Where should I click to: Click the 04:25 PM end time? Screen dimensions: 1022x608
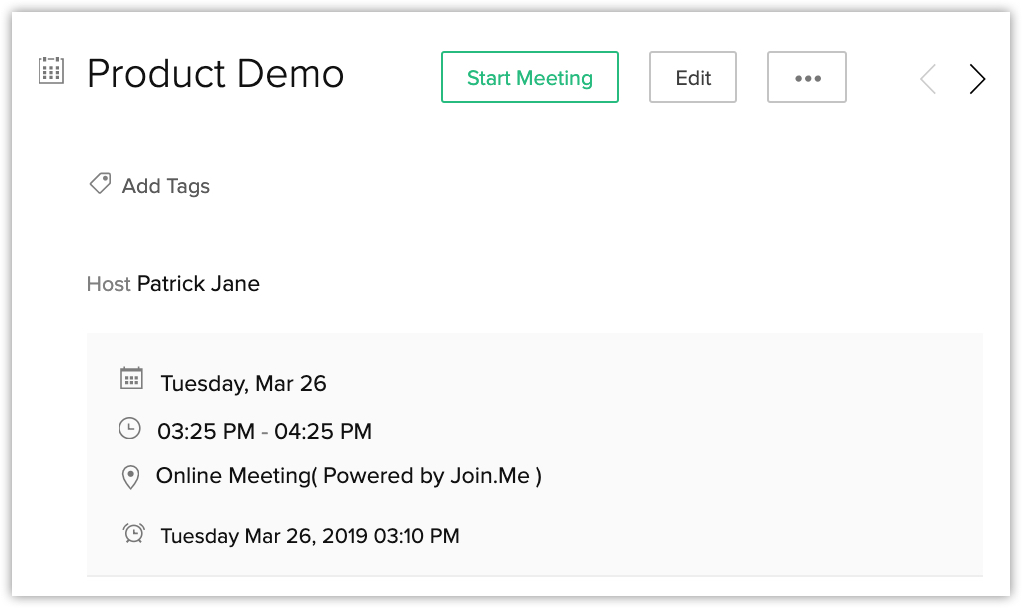pos(323,432)
